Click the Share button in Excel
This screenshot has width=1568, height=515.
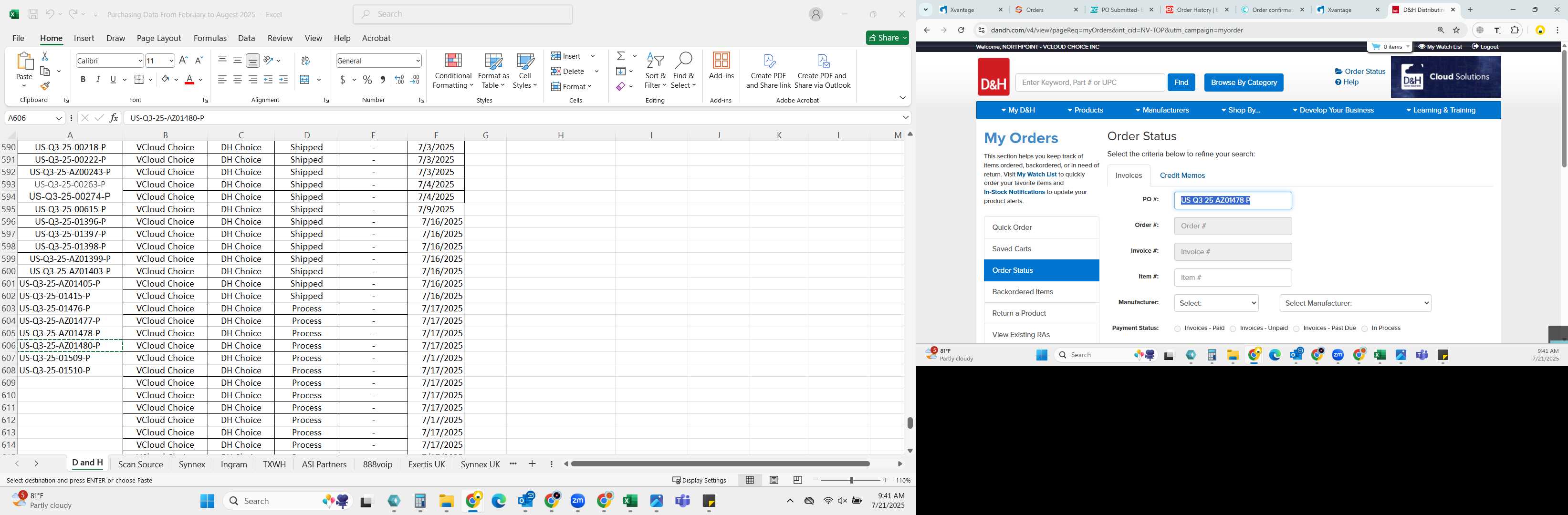point(888,38)
